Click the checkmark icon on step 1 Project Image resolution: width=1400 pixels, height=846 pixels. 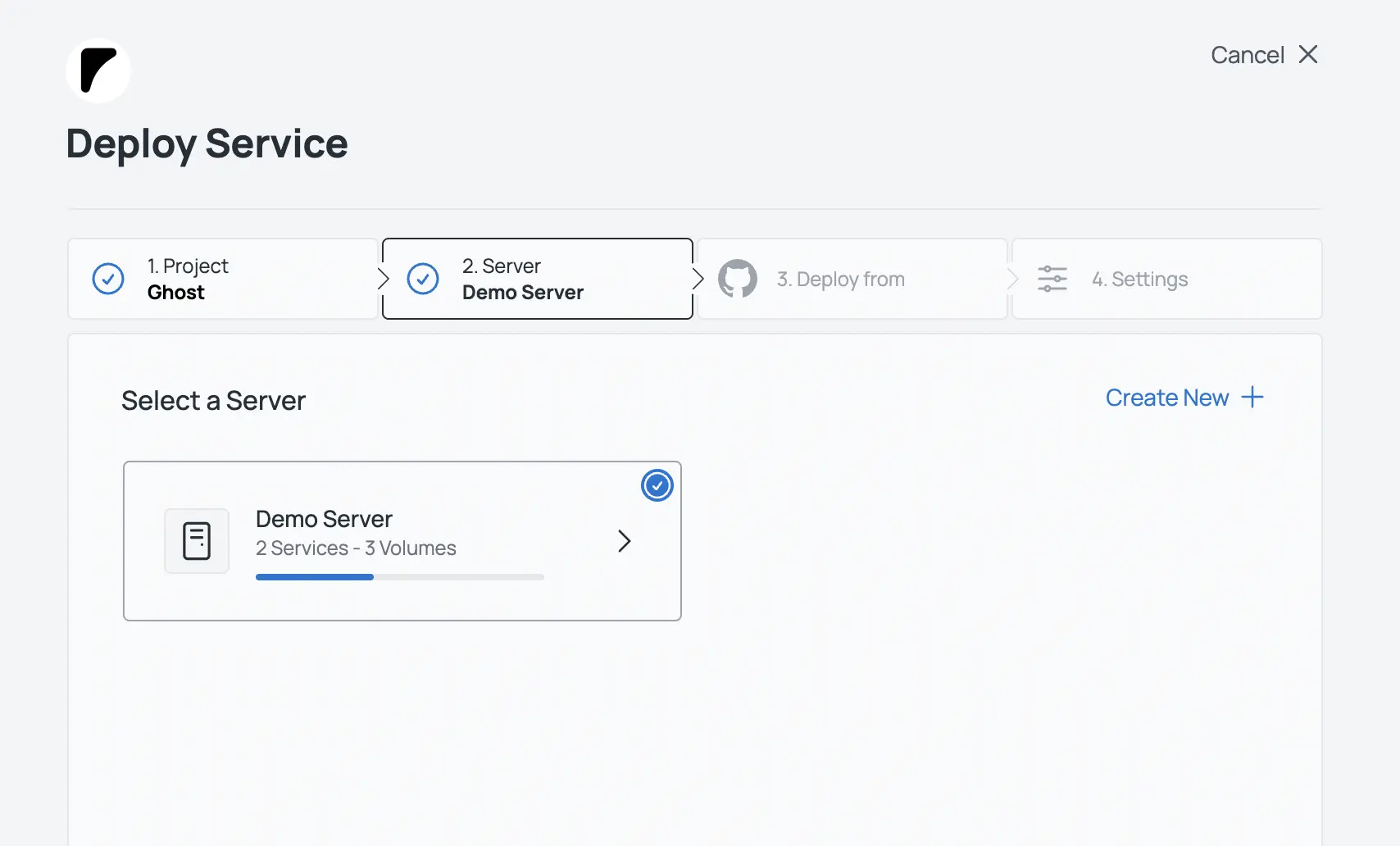[107, 279]
